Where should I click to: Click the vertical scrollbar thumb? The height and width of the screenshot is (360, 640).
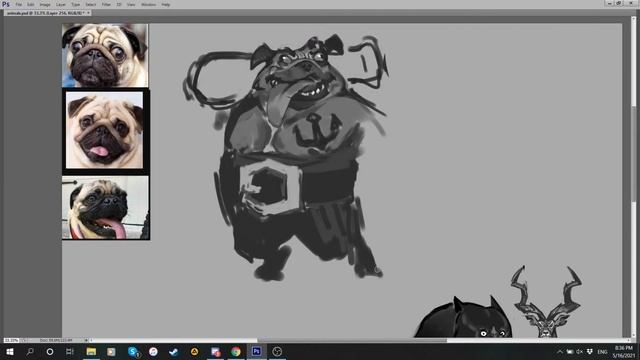[634, 153]
